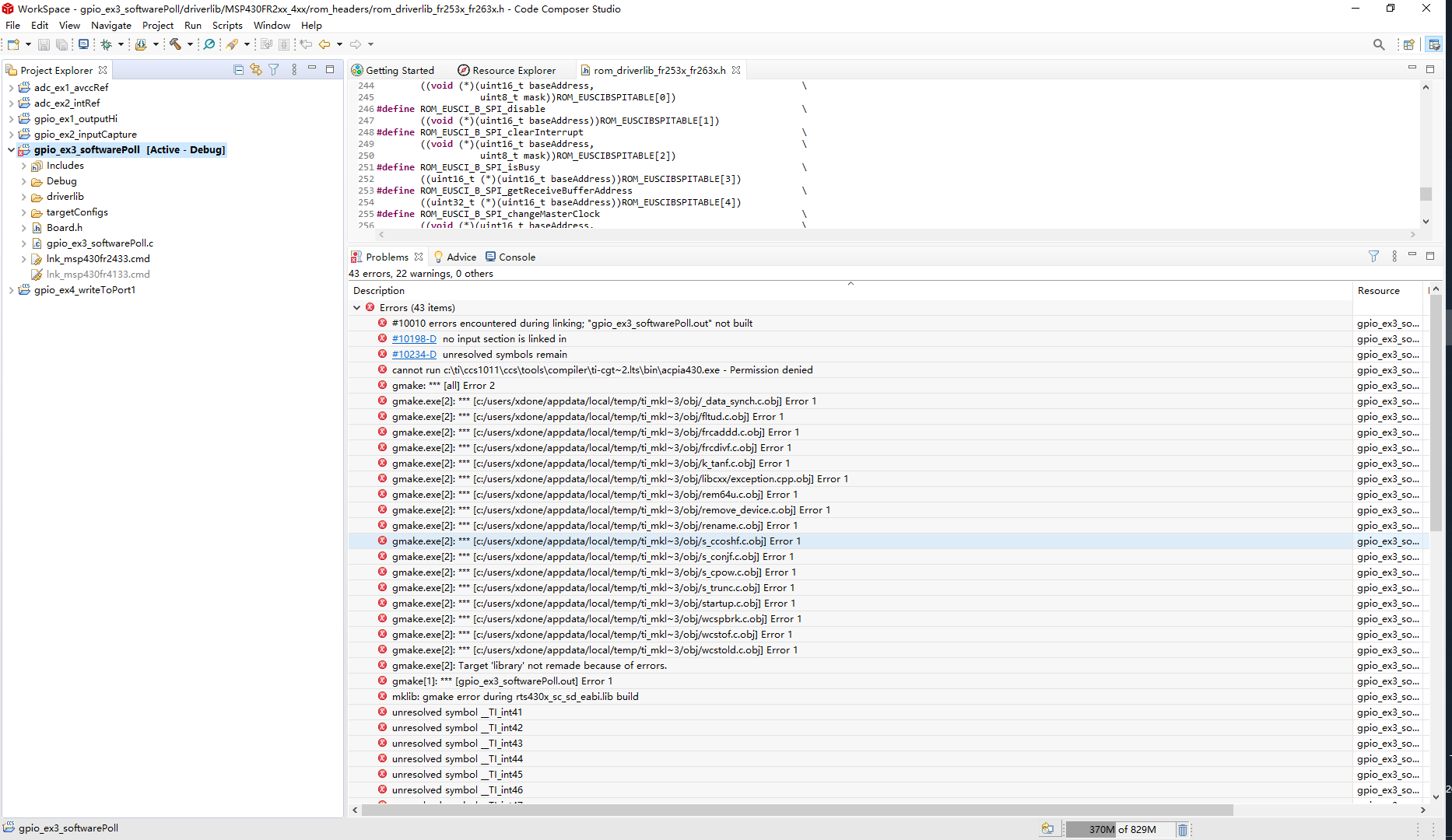Click the grayed next annotation toolbar icon
The width and height of the screenshot is (1452, 840).
266,44
